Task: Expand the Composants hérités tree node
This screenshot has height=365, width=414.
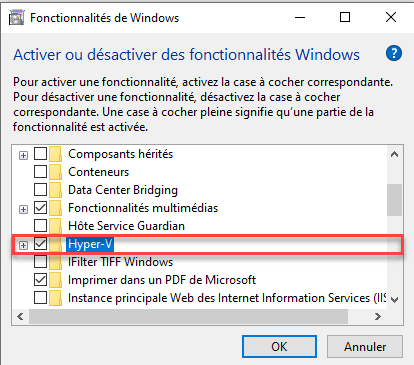Action: (x=23, y=155)
